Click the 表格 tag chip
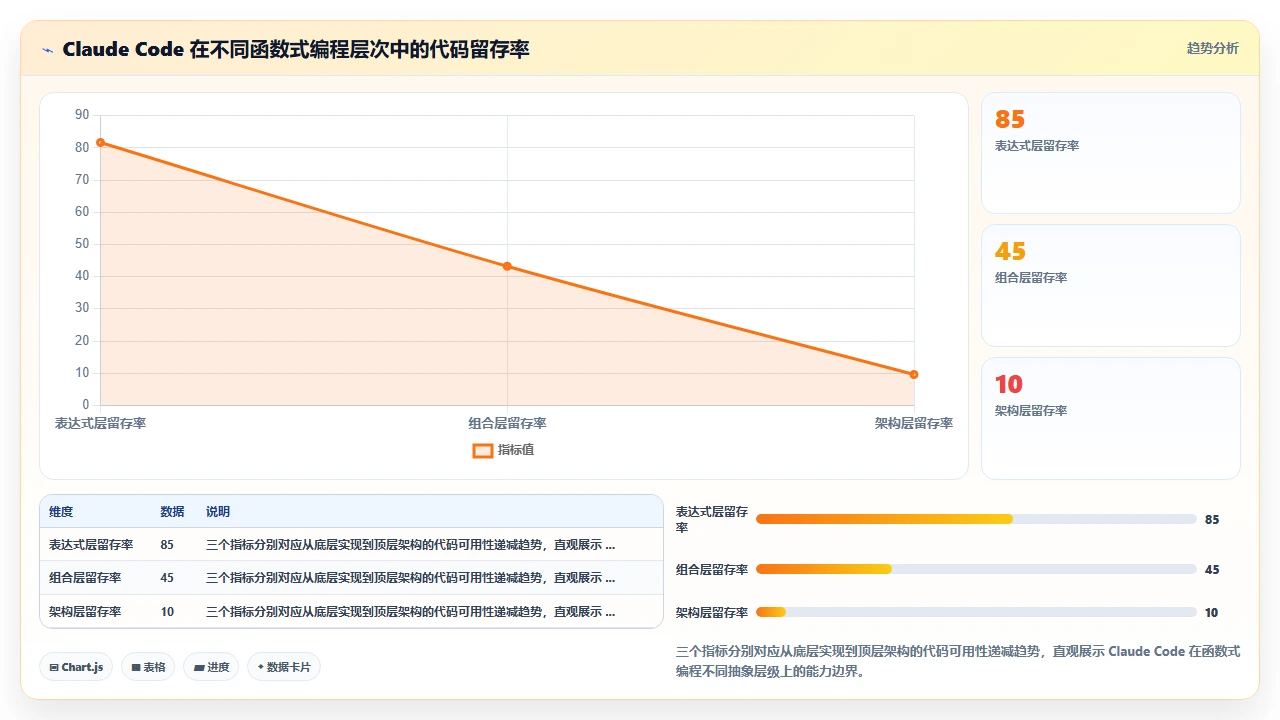The height and width of the screenshot is (720, 1280). (x=148, y=667)
